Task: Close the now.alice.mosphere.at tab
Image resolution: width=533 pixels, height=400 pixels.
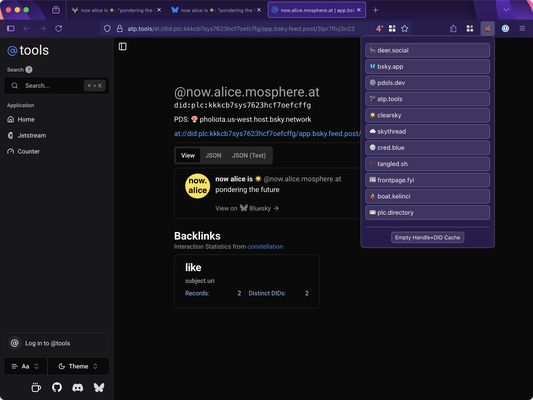Action: [359, 10]
